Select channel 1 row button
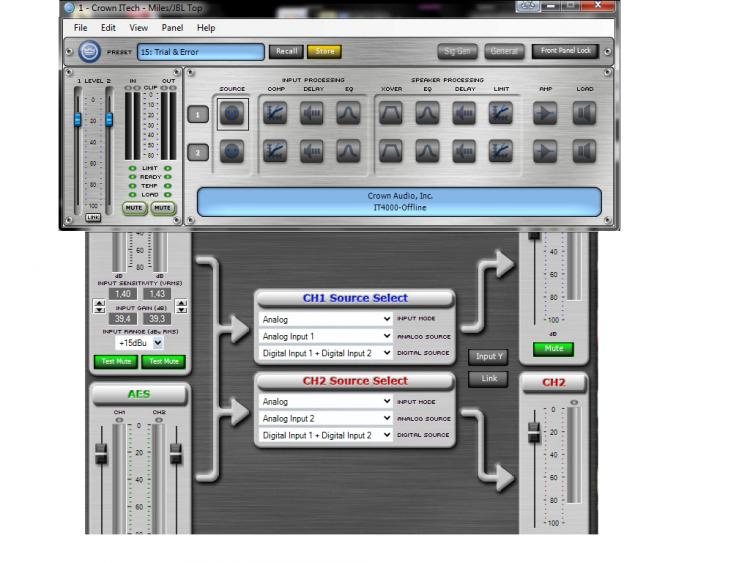The width and height of the screenshot is (750, 563). (x=198, y=115)
